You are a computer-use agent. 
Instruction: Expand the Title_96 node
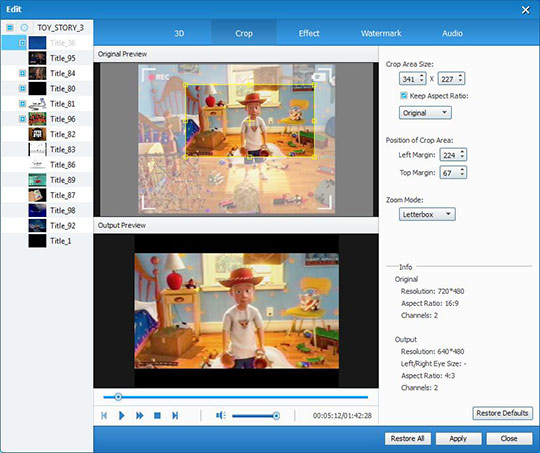(x=22, y=119)
